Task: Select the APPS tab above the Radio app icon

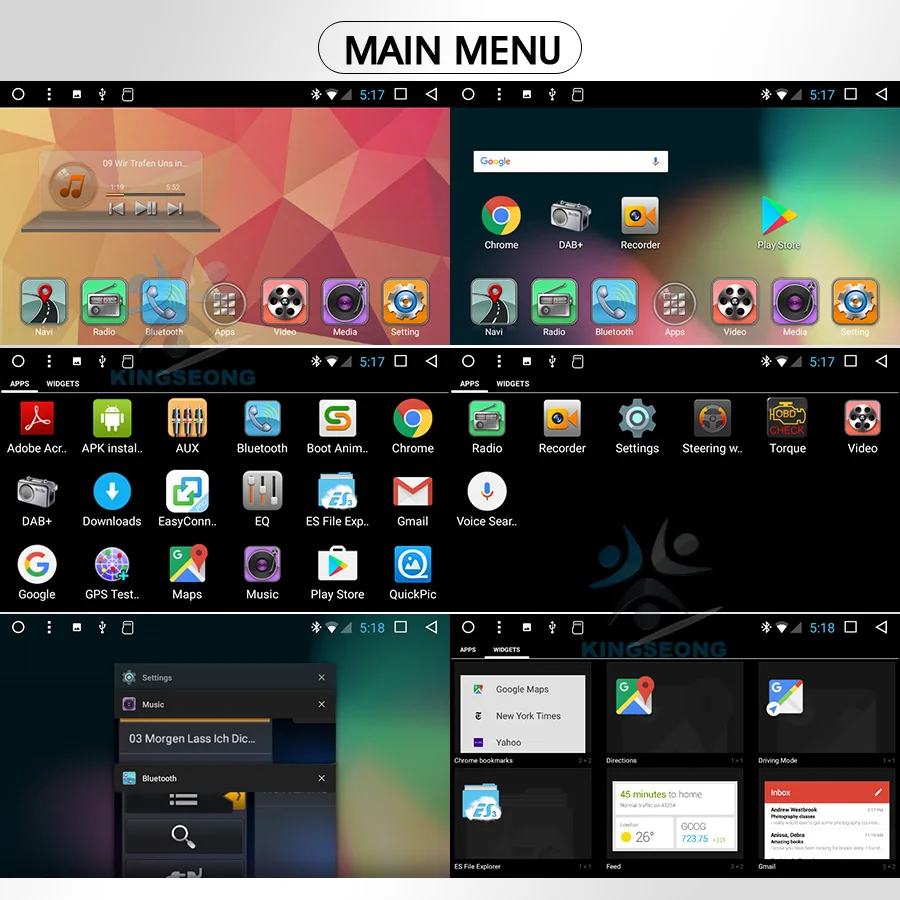Action: (x=470, y=383)
